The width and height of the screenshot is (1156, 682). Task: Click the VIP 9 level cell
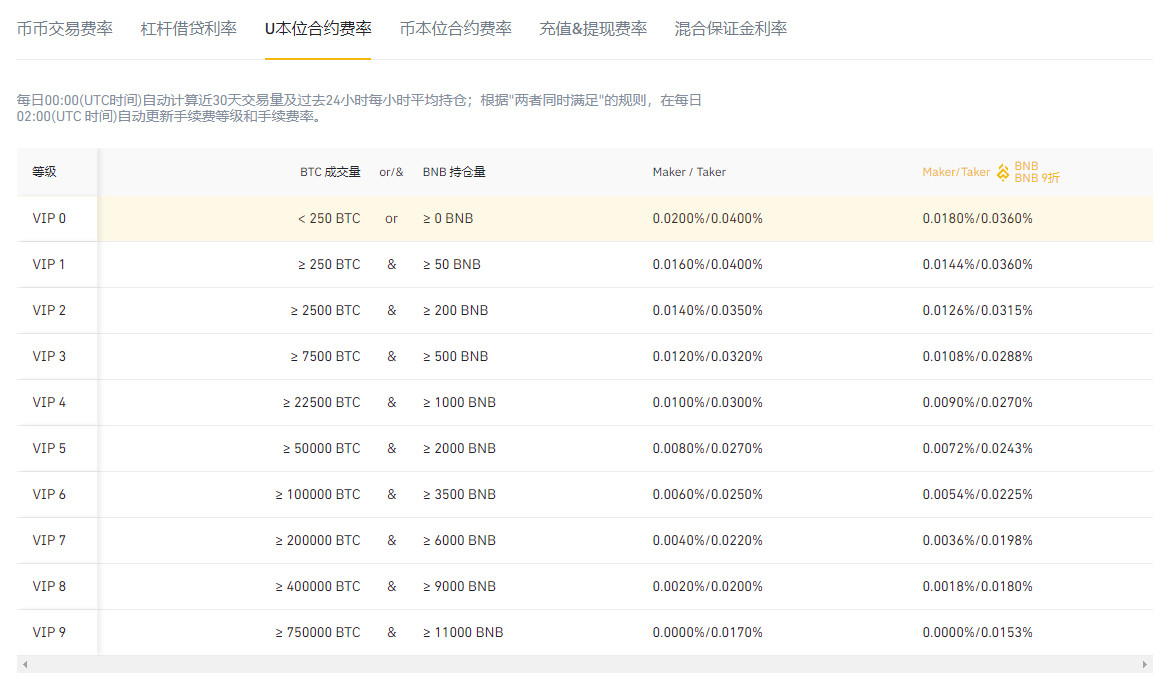point(49,632)
